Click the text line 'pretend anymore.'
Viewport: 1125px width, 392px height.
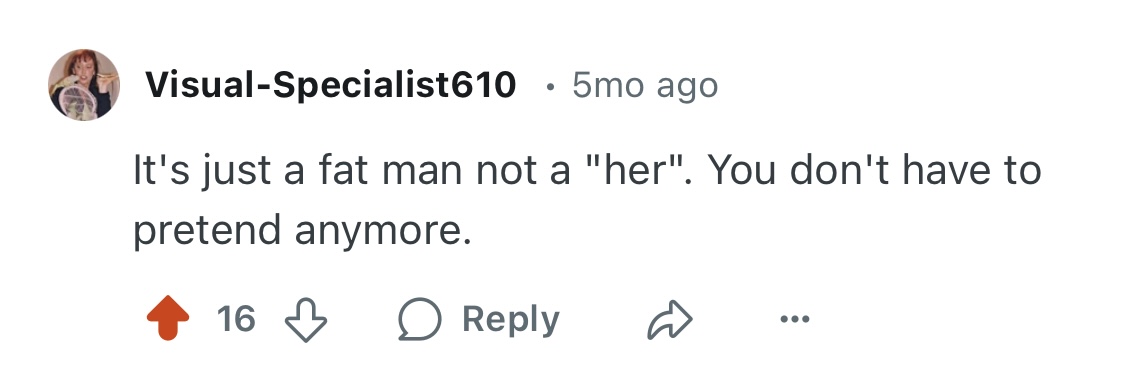click(302, 231)
